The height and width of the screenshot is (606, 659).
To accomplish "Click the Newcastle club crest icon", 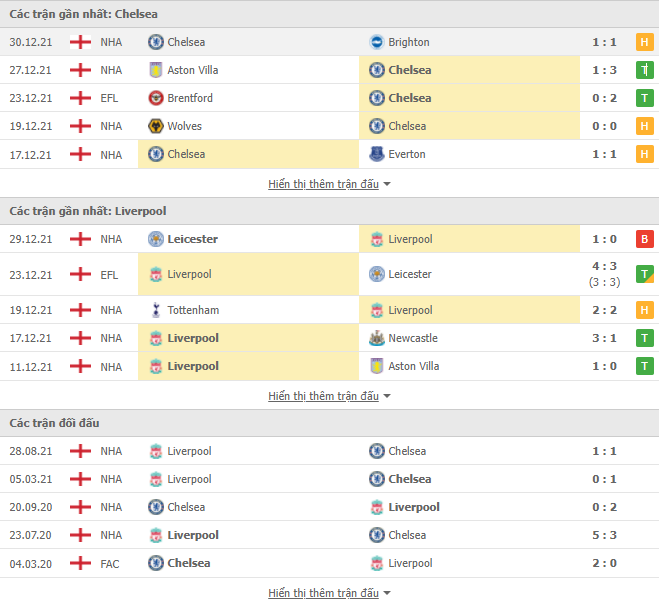I will tap(377, 338).
